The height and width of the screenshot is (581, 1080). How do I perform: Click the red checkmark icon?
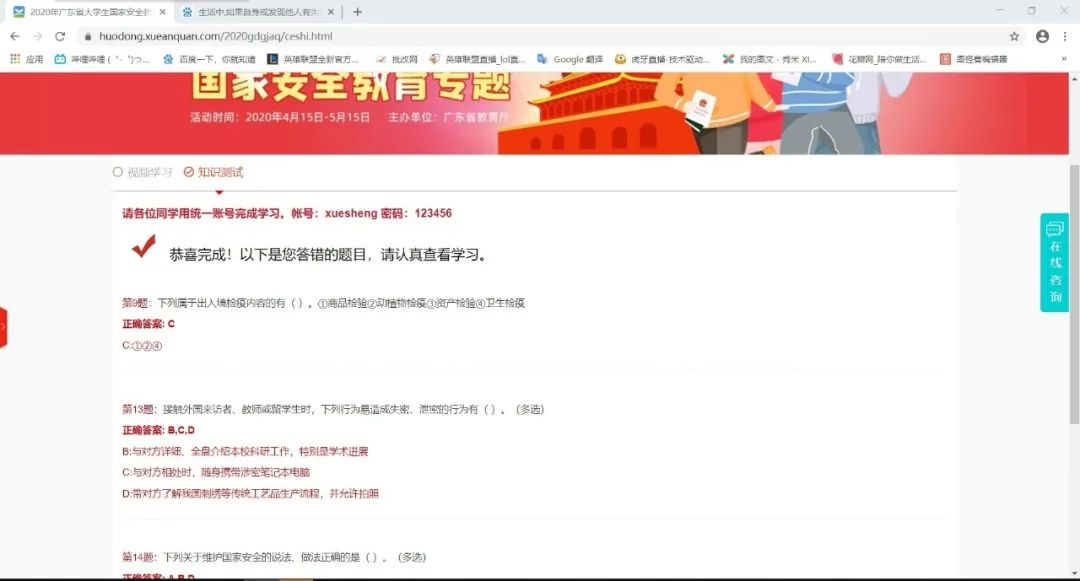coord(144,246)
